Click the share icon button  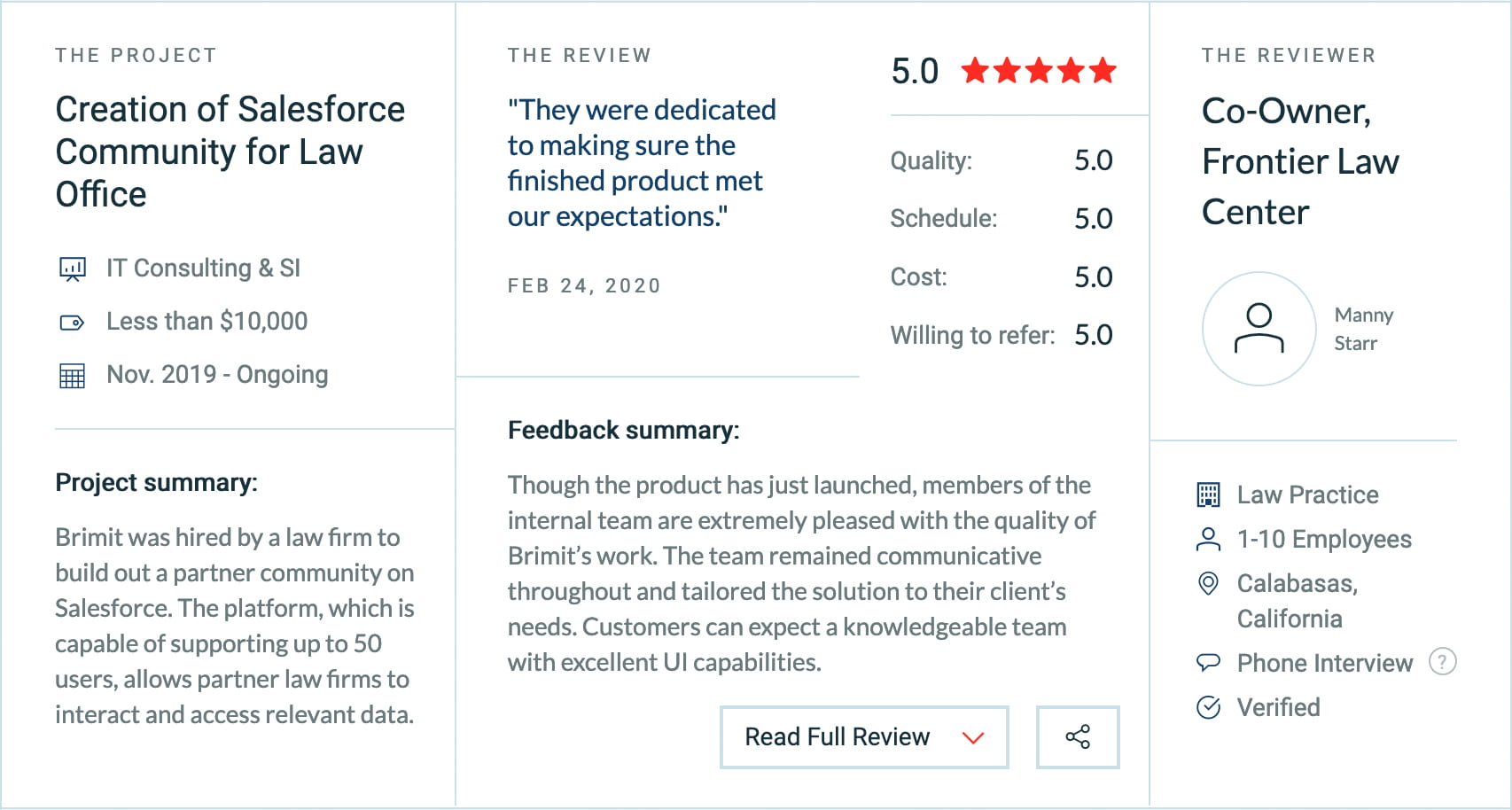point(1078,736)
